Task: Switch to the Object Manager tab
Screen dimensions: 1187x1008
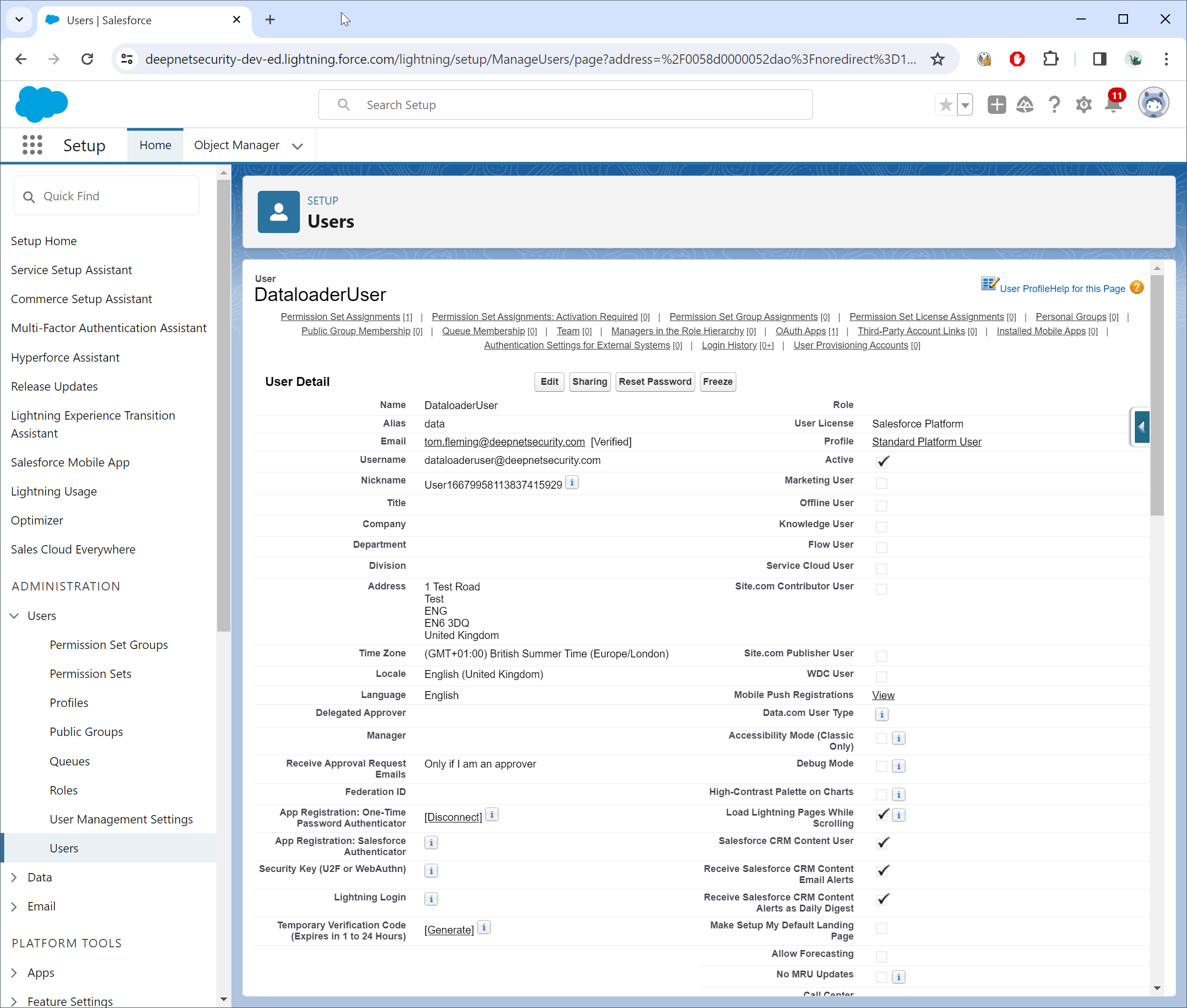Action: coord(237,145)
